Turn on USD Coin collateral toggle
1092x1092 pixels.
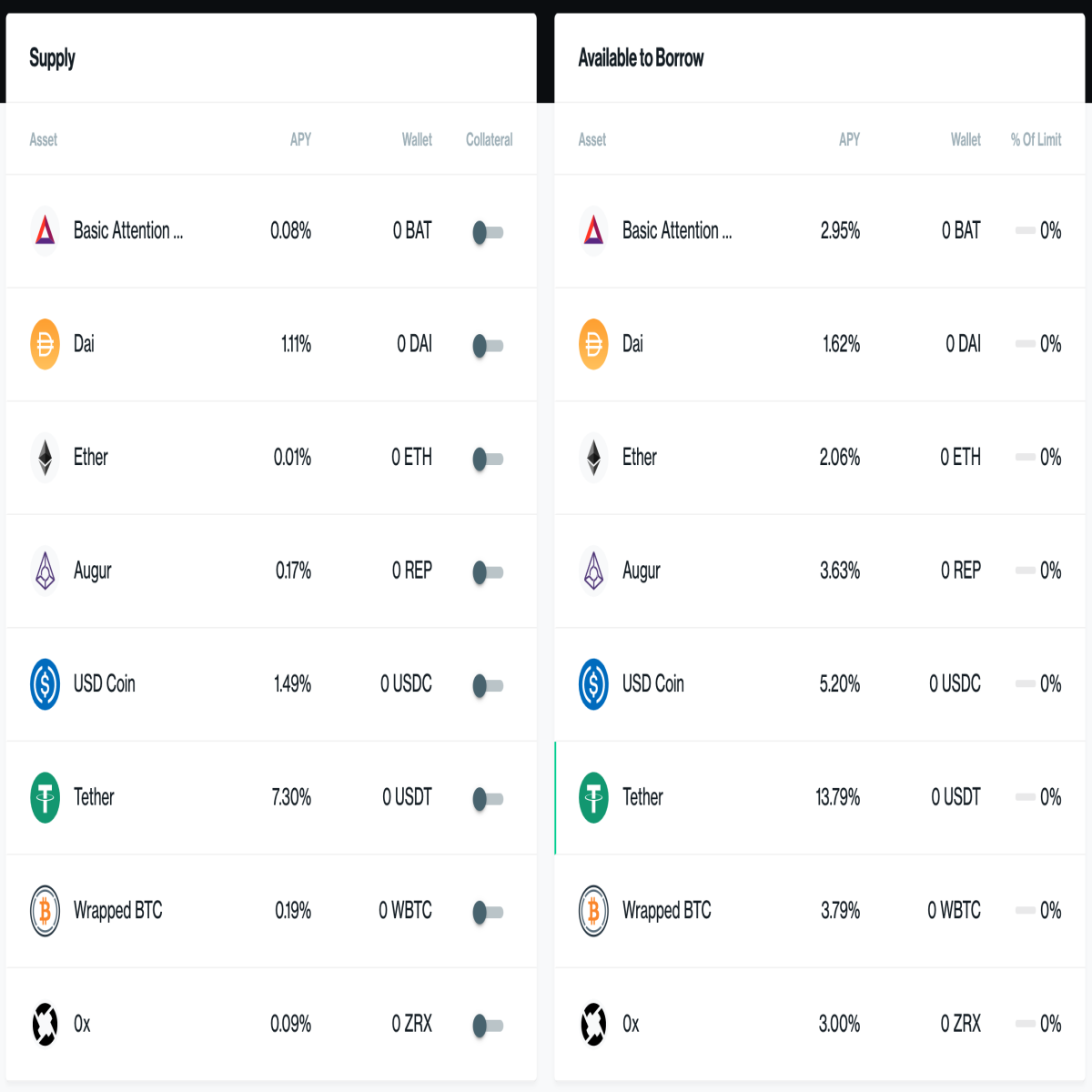(488, 685)
